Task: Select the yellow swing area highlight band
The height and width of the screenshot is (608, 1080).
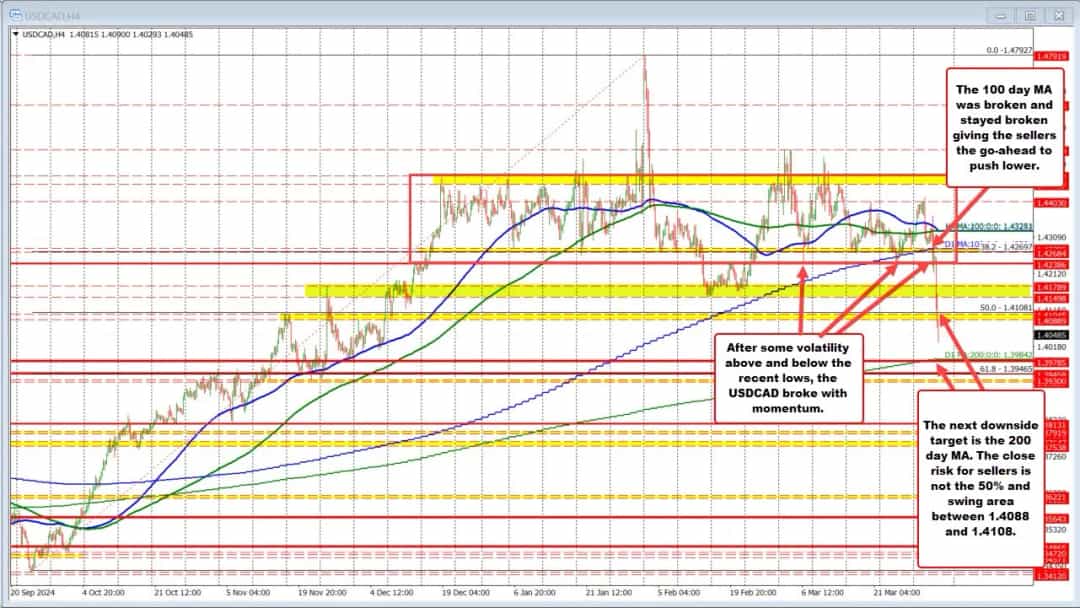Action: click(x=600, y=289)
